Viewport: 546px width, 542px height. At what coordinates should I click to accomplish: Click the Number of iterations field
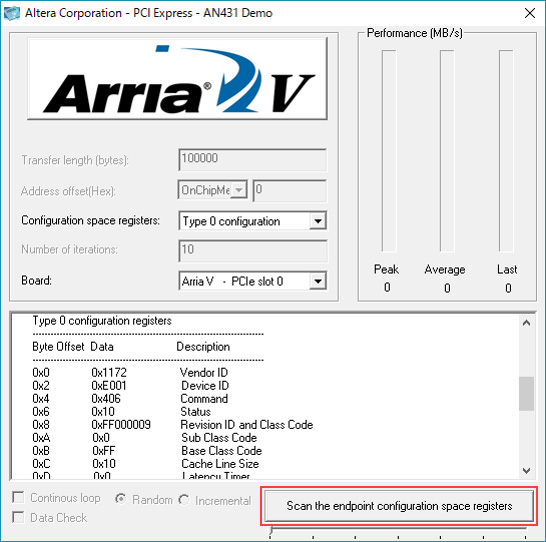pos(252,250)
